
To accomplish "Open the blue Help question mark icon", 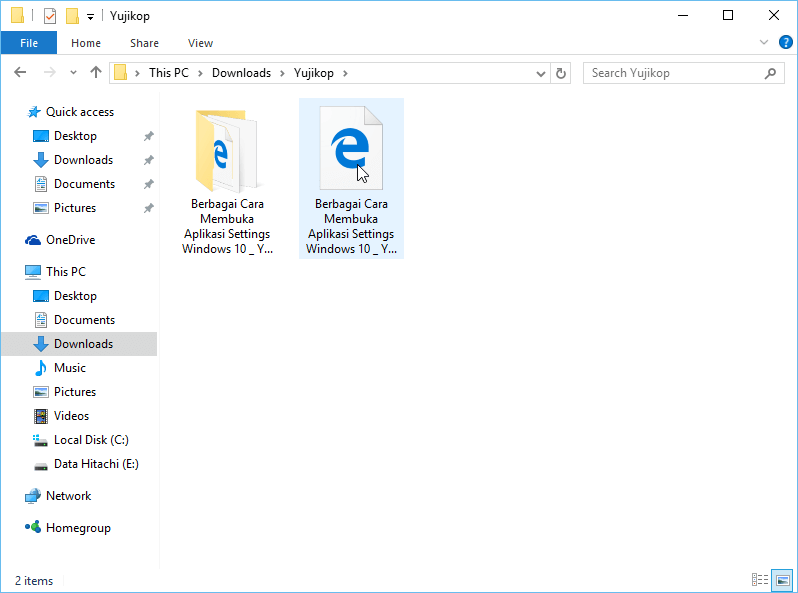I will [x=785, y=42].
